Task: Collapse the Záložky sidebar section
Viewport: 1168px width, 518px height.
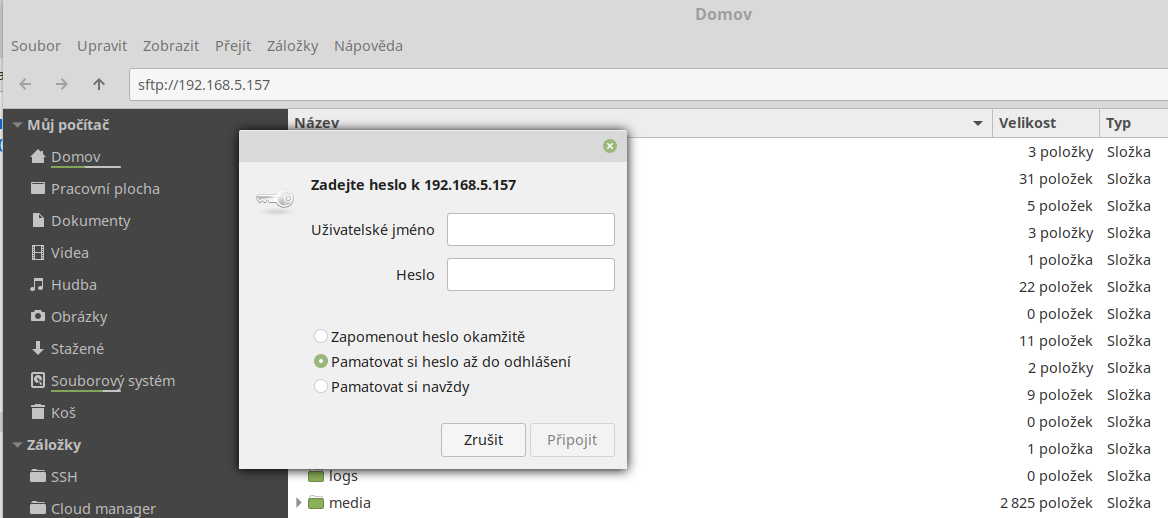Action: pyautogui.click(x=17, y=445)
